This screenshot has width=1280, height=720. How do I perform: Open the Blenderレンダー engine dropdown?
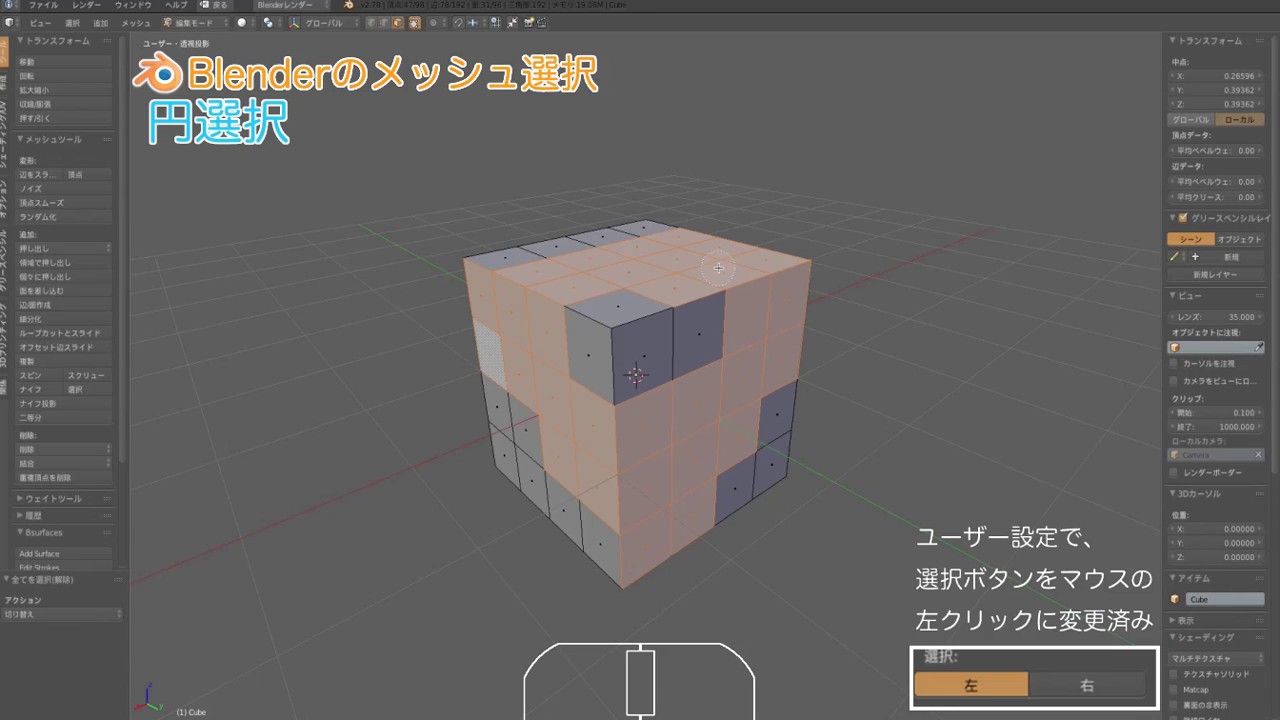[x=291, y=5]
